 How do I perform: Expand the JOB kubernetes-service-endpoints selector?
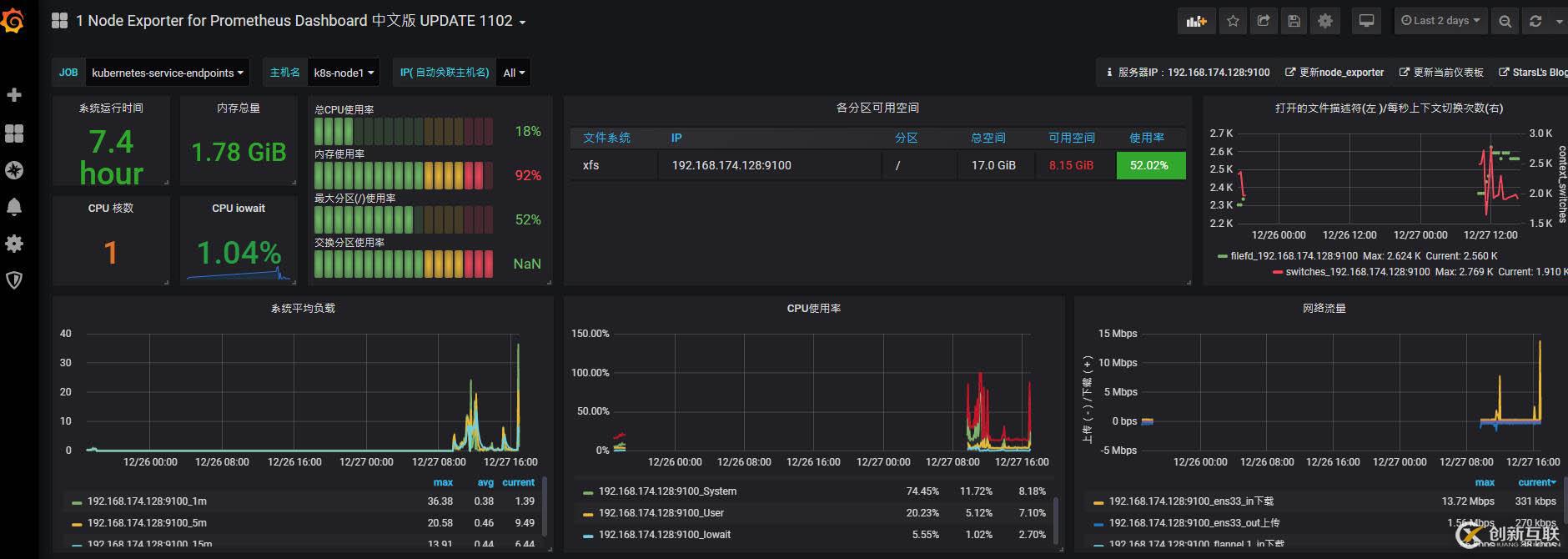pyautogui.click(x=168, y=73)
